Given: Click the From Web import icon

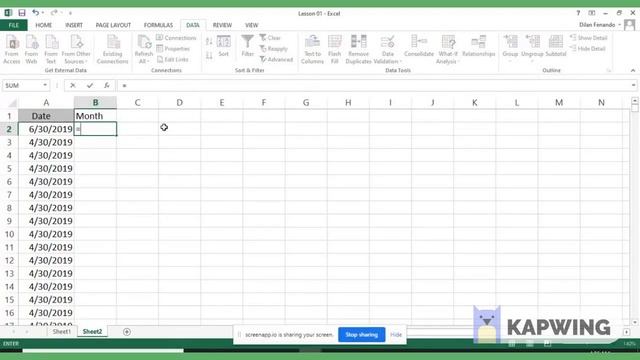Looking at the screenshot, I should click(x=31, y=49).
